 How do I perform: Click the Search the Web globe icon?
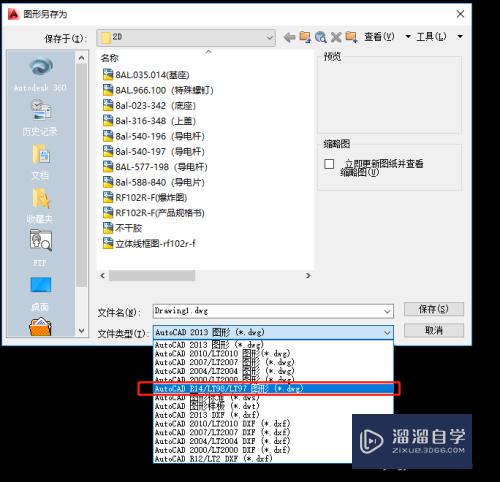321,37
